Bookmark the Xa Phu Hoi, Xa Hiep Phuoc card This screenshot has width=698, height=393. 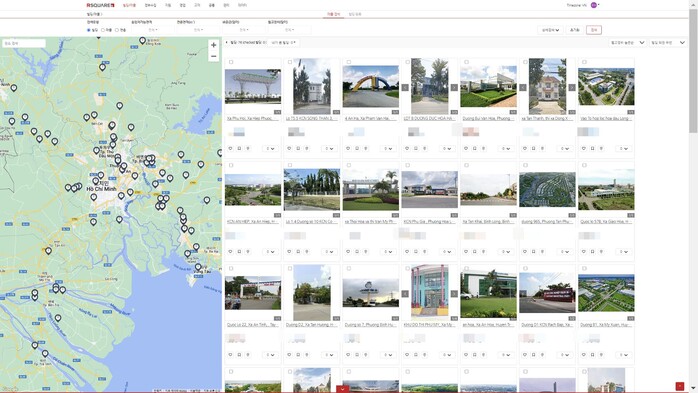239,148
